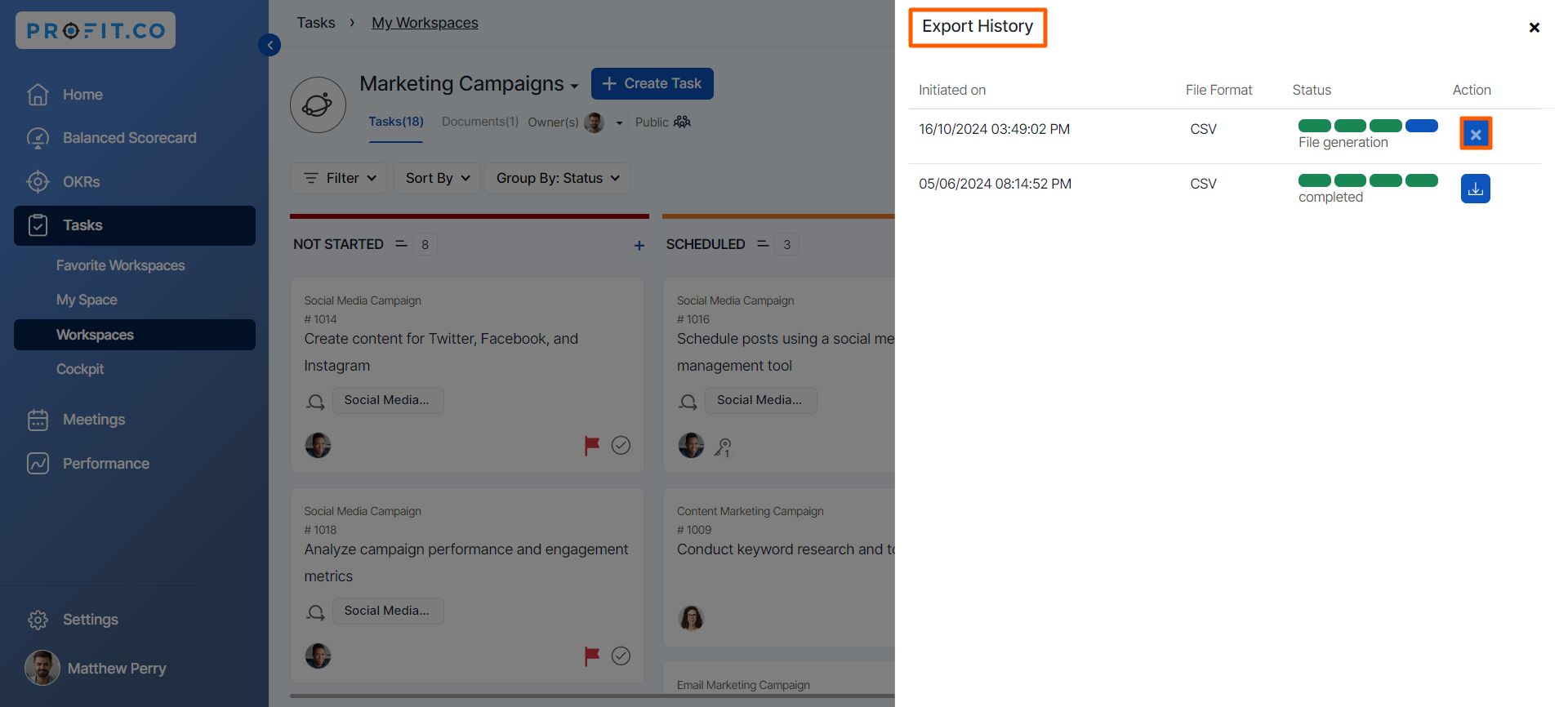Switch to the Documents(1) tab

(x=479, y=122)
